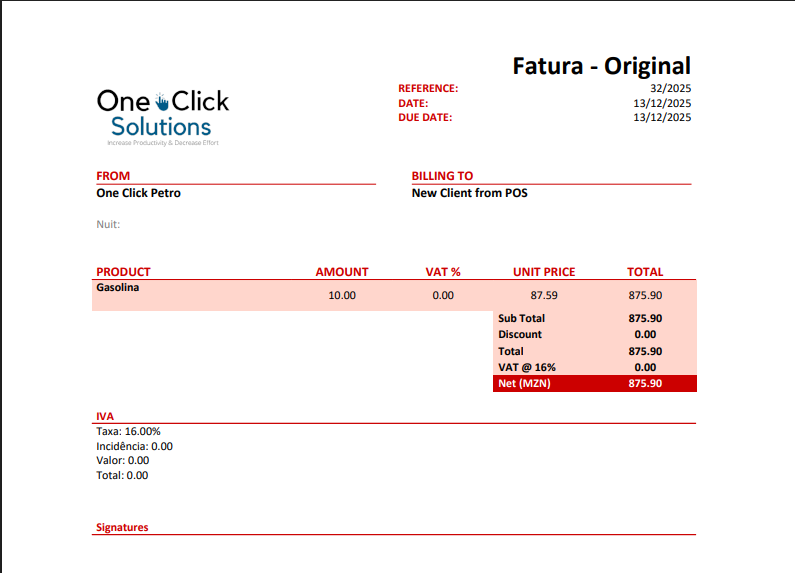Click the VAT % column header
795x573 pixels.
pos(443,272)
